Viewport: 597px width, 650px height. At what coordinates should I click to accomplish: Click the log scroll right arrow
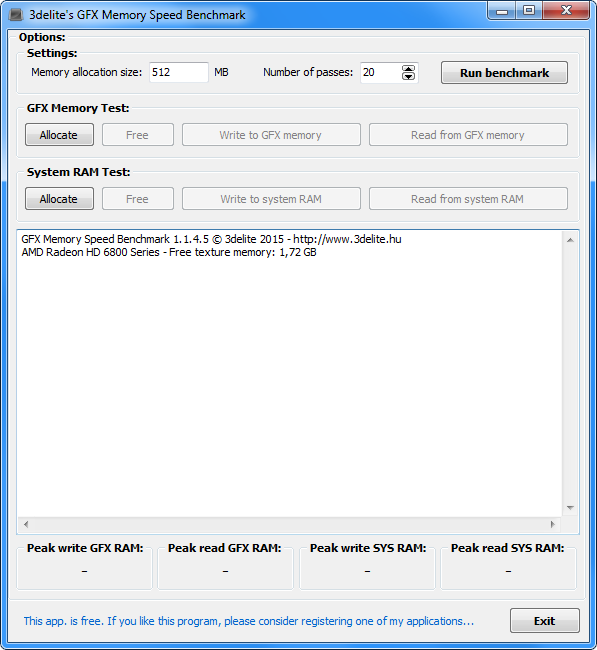(553, 524)
